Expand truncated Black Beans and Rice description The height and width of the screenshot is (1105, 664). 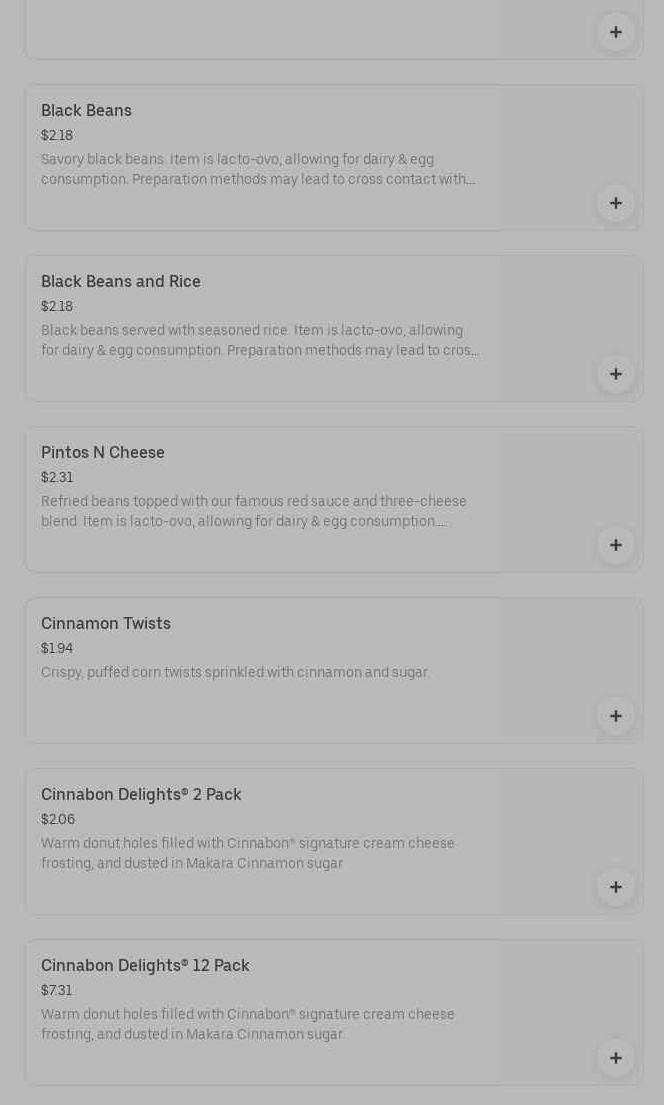[x=260, y=341]
